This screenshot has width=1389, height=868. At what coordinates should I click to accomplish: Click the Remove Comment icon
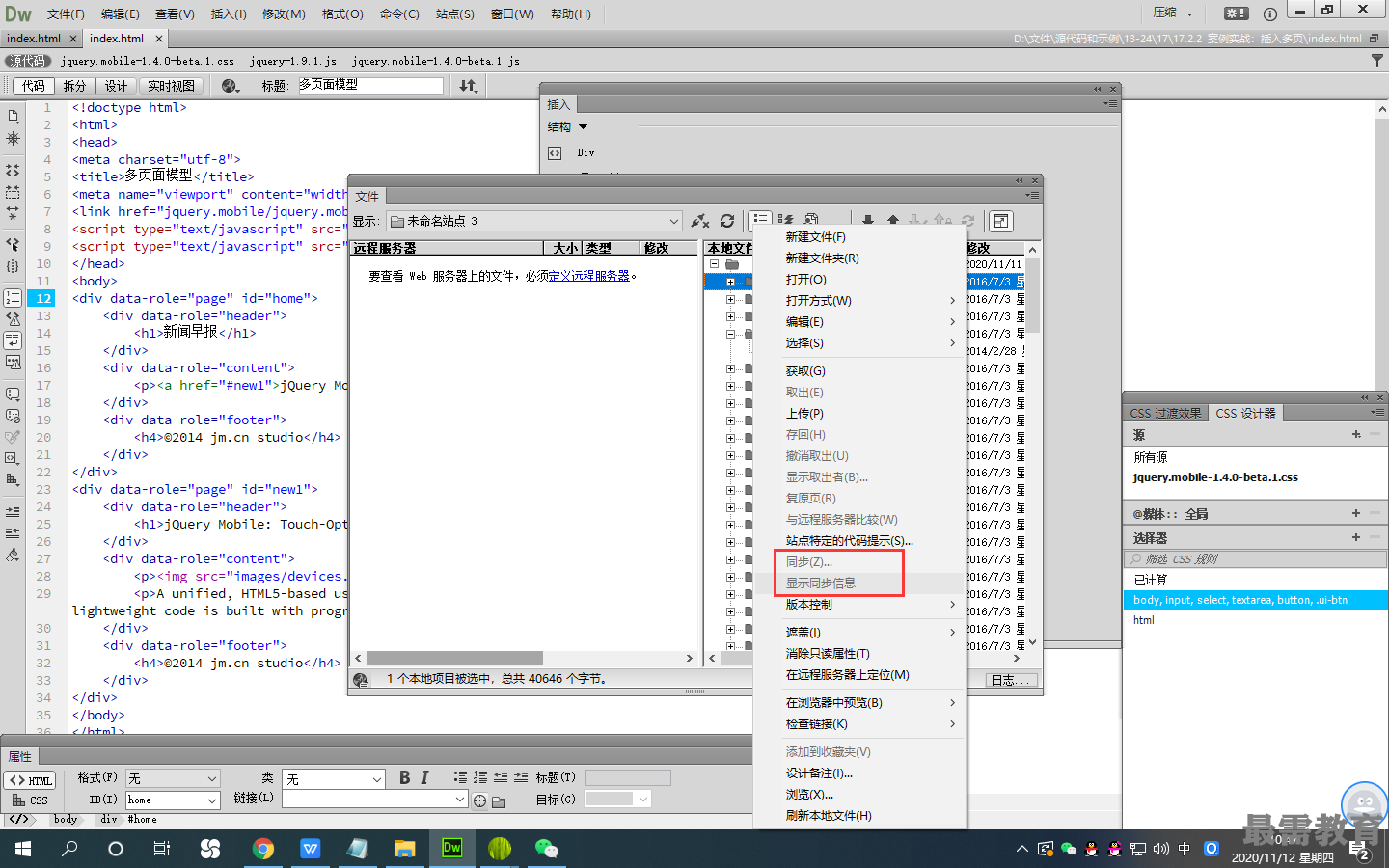click(x=13, y=416)
